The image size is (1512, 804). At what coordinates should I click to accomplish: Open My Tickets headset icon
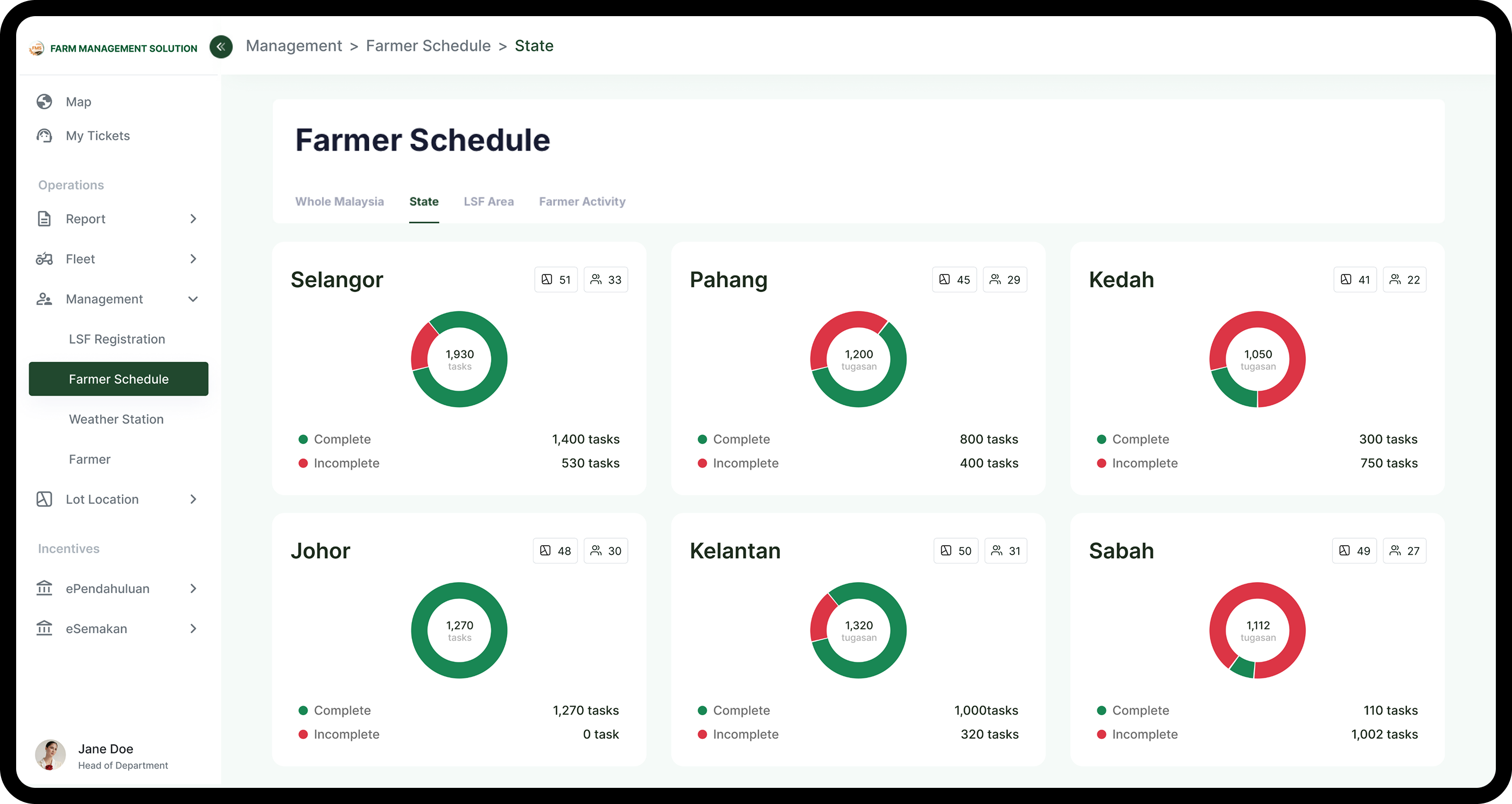pyautogui.click(x=44, y=136)
